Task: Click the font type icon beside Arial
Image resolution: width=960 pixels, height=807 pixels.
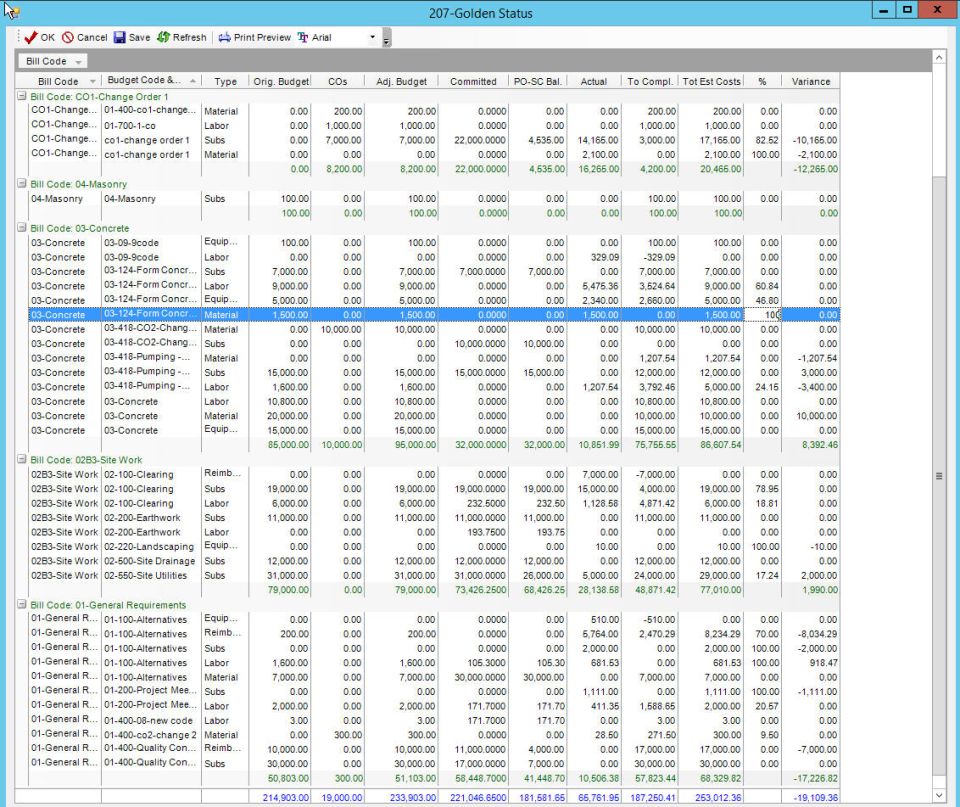Action: coord(303,37)
